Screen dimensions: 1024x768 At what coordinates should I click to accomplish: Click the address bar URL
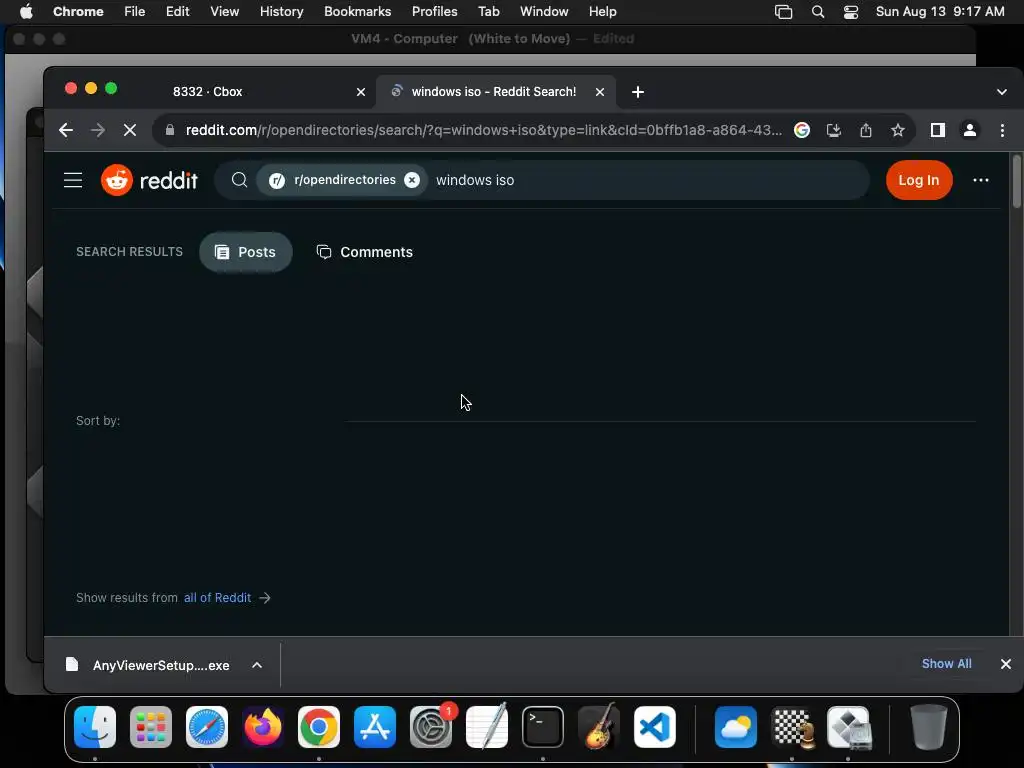coord(483,130)
